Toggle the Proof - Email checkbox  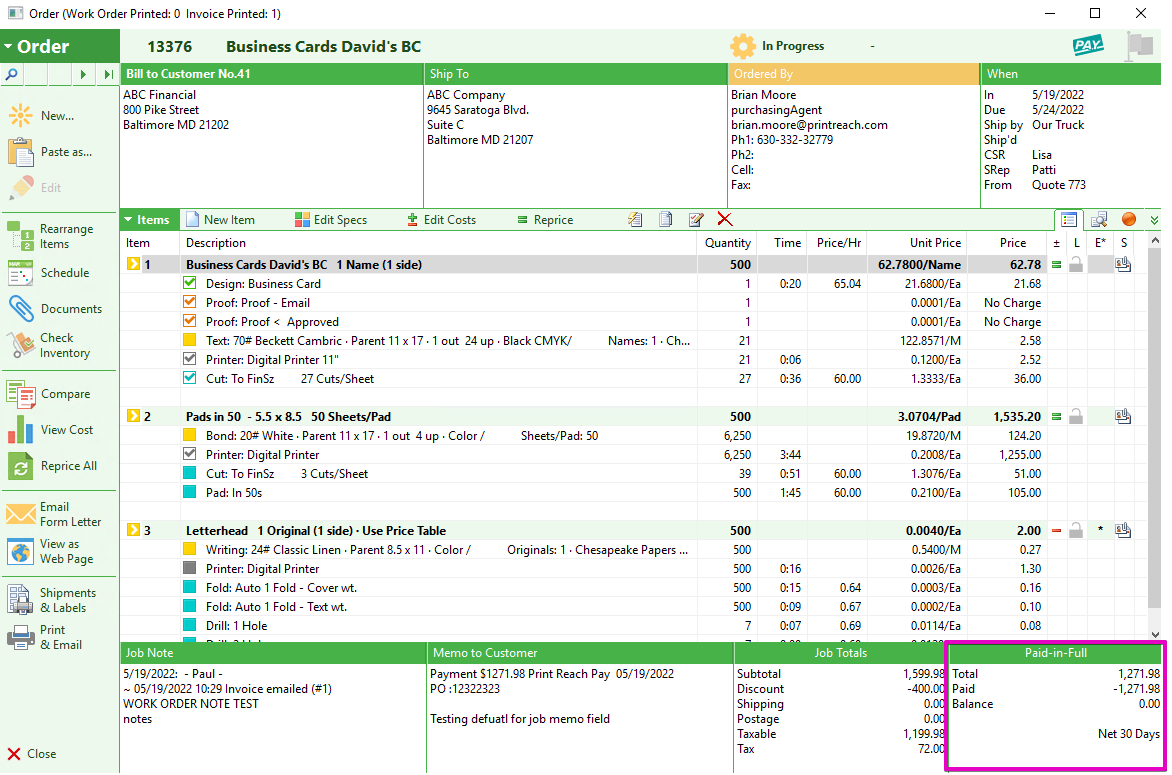pyautogui.click(x=190, y=302)
